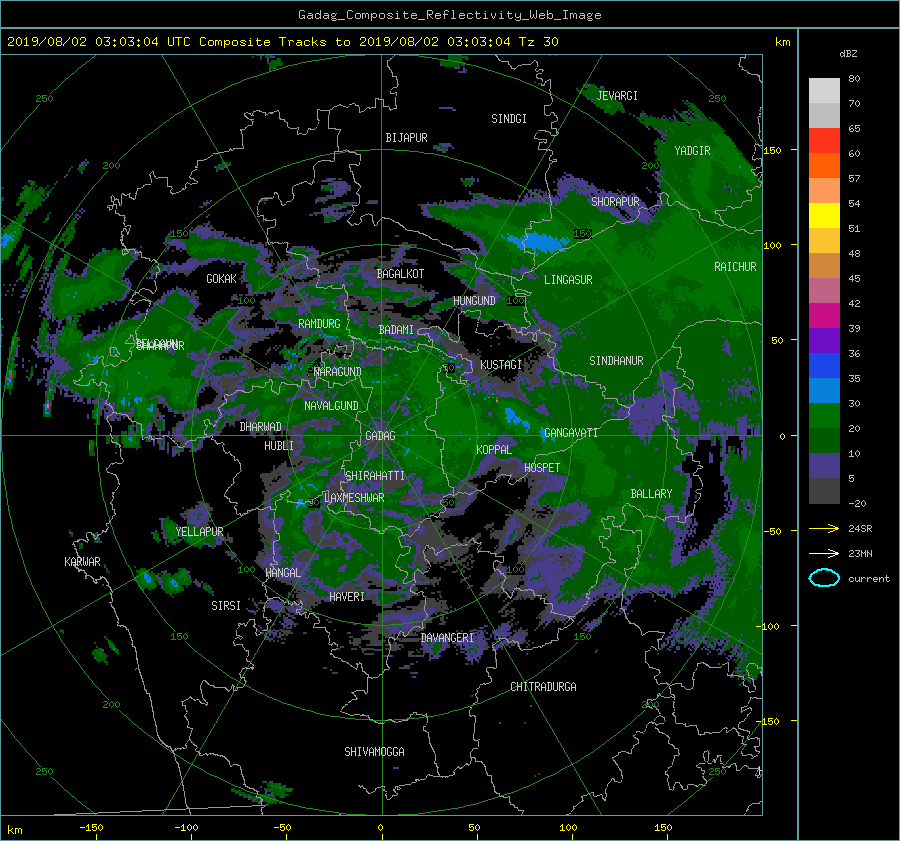Screen dimensions: 900x841
Task: Click the orange 60–57 dBZ legend swatch
Action: 824,166
